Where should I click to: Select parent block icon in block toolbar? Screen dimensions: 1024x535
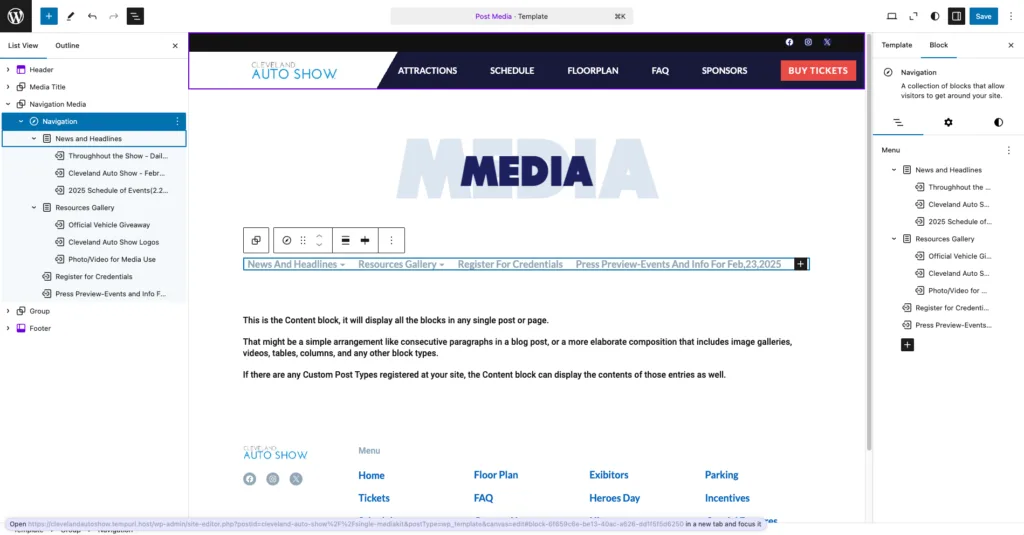tap(256, 240)
